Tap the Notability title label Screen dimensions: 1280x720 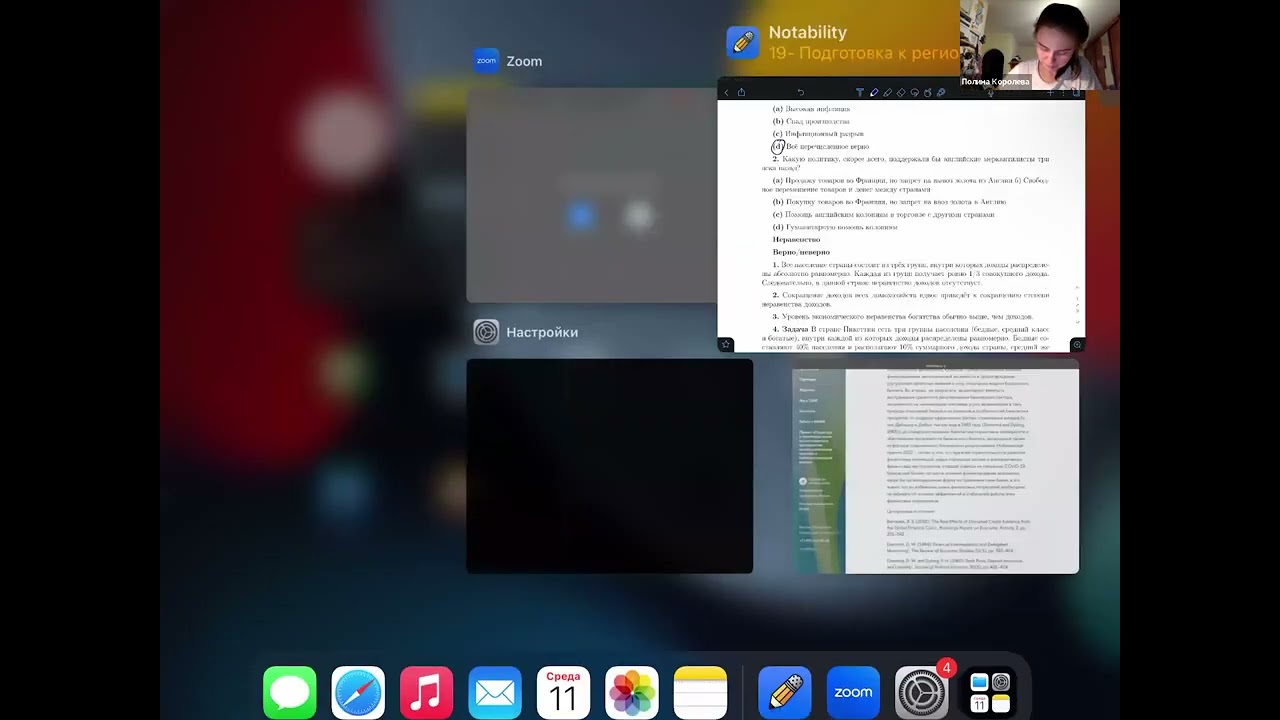(x=807, y=33)
